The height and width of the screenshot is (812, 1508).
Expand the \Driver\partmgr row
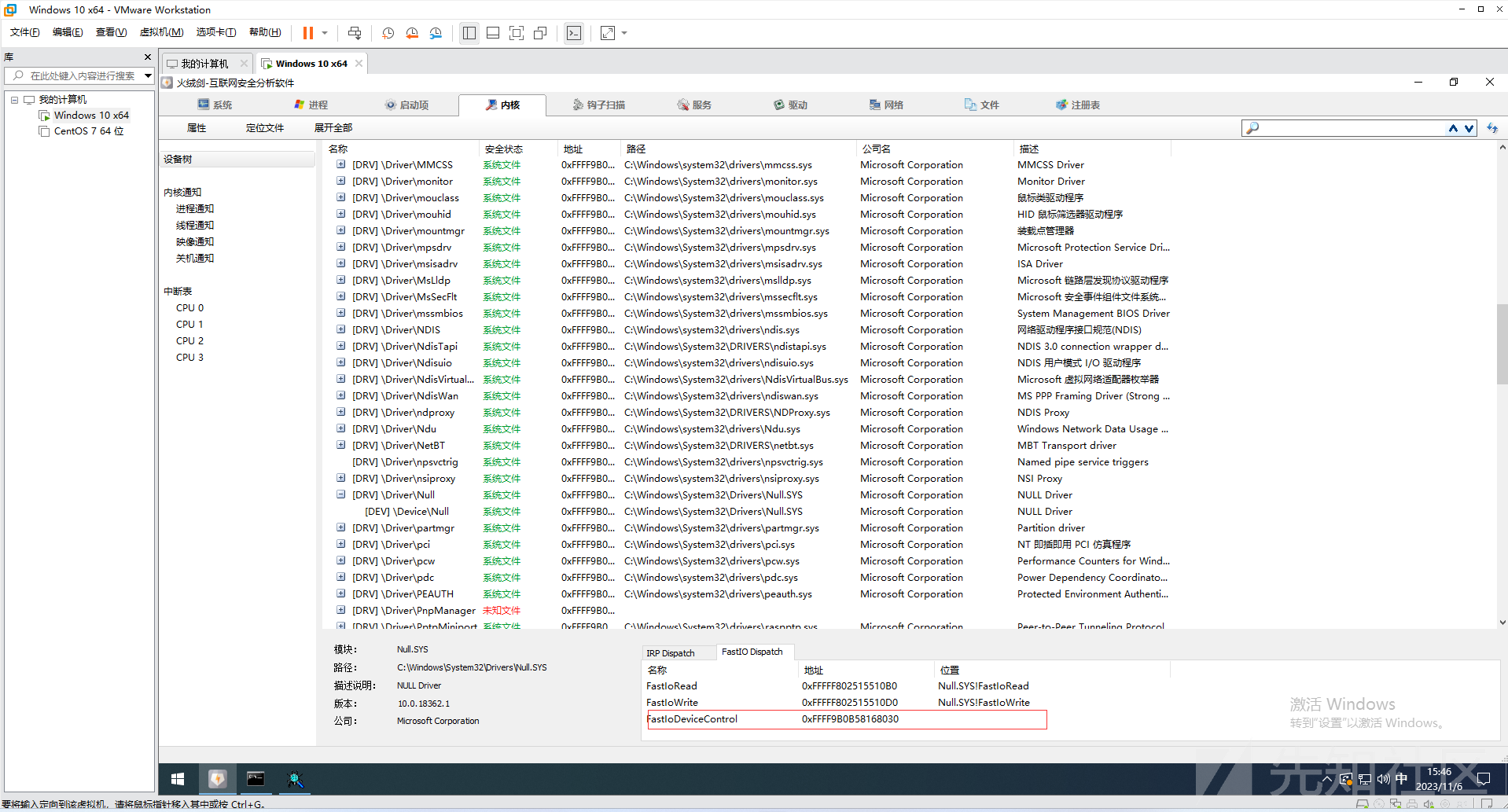pos(341,527)
